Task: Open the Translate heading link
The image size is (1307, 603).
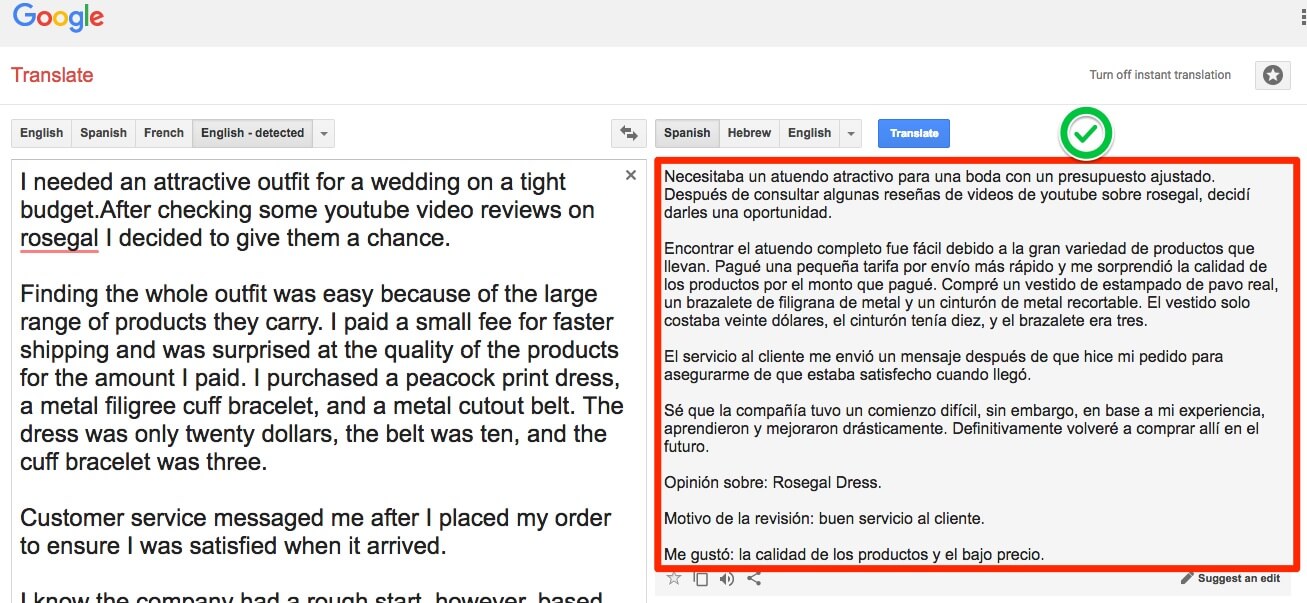Action: tap(52, 75)
